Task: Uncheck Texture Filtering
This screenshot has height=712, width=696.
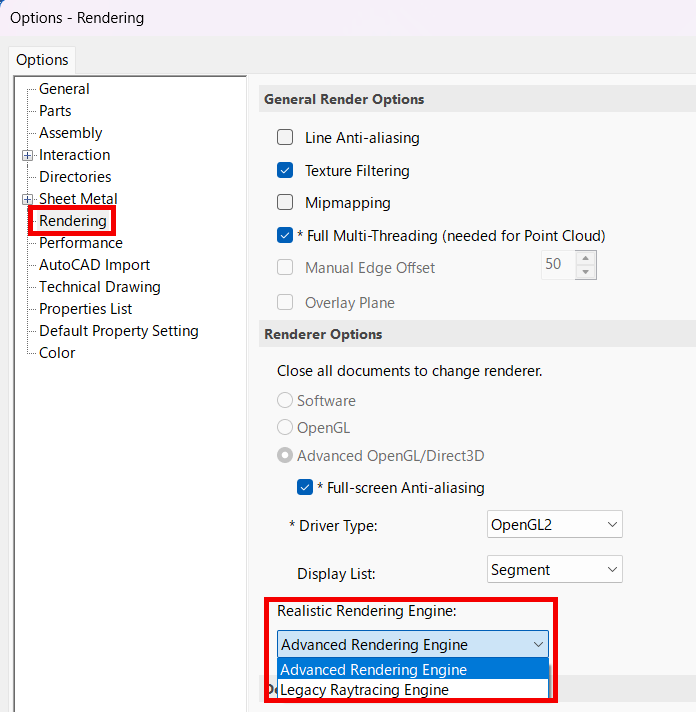Action: click(x=285, y=170)
